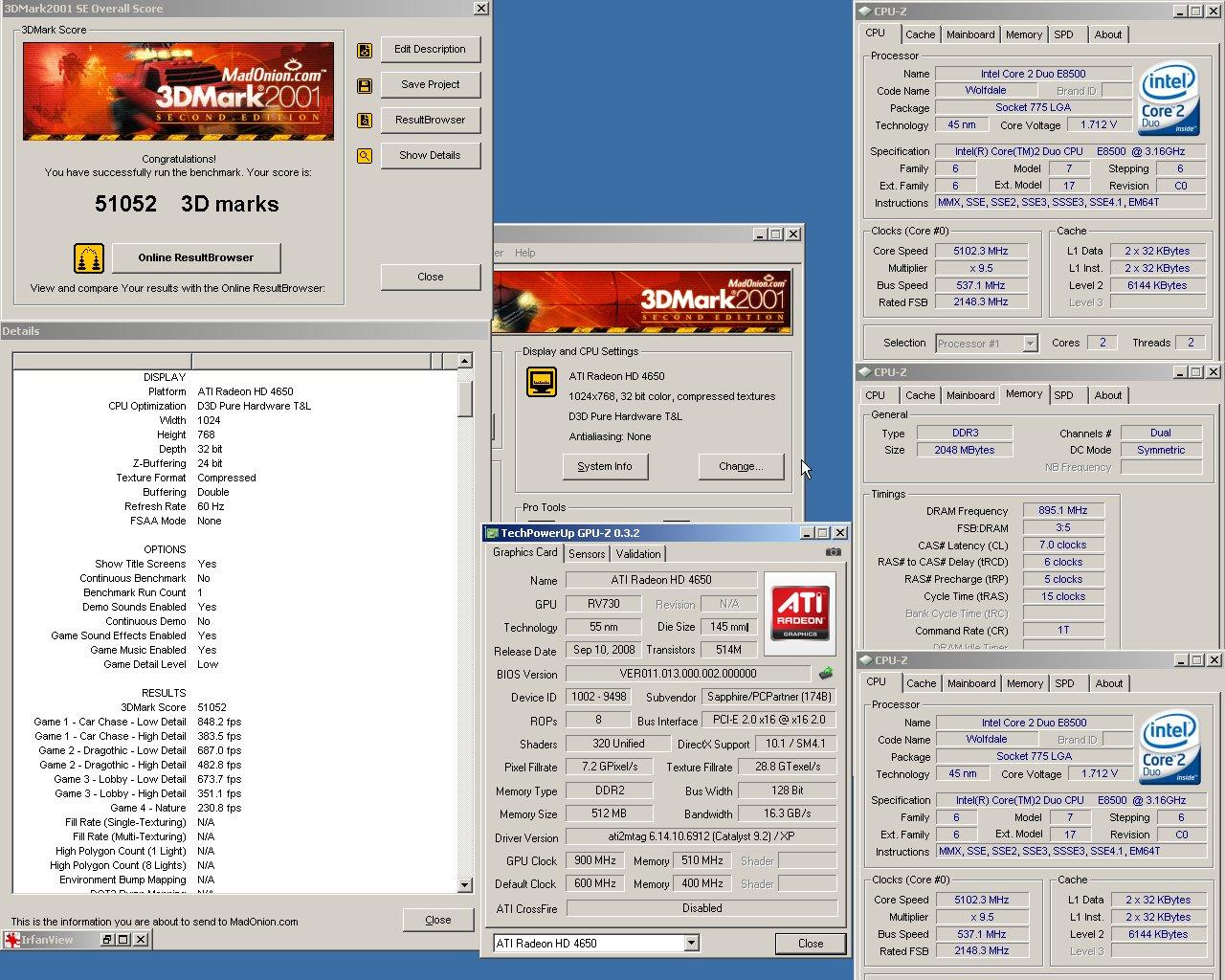The image size is (1225, 980).
Task: Click the monitor icon in Display settings
Action: coord(542,381)
